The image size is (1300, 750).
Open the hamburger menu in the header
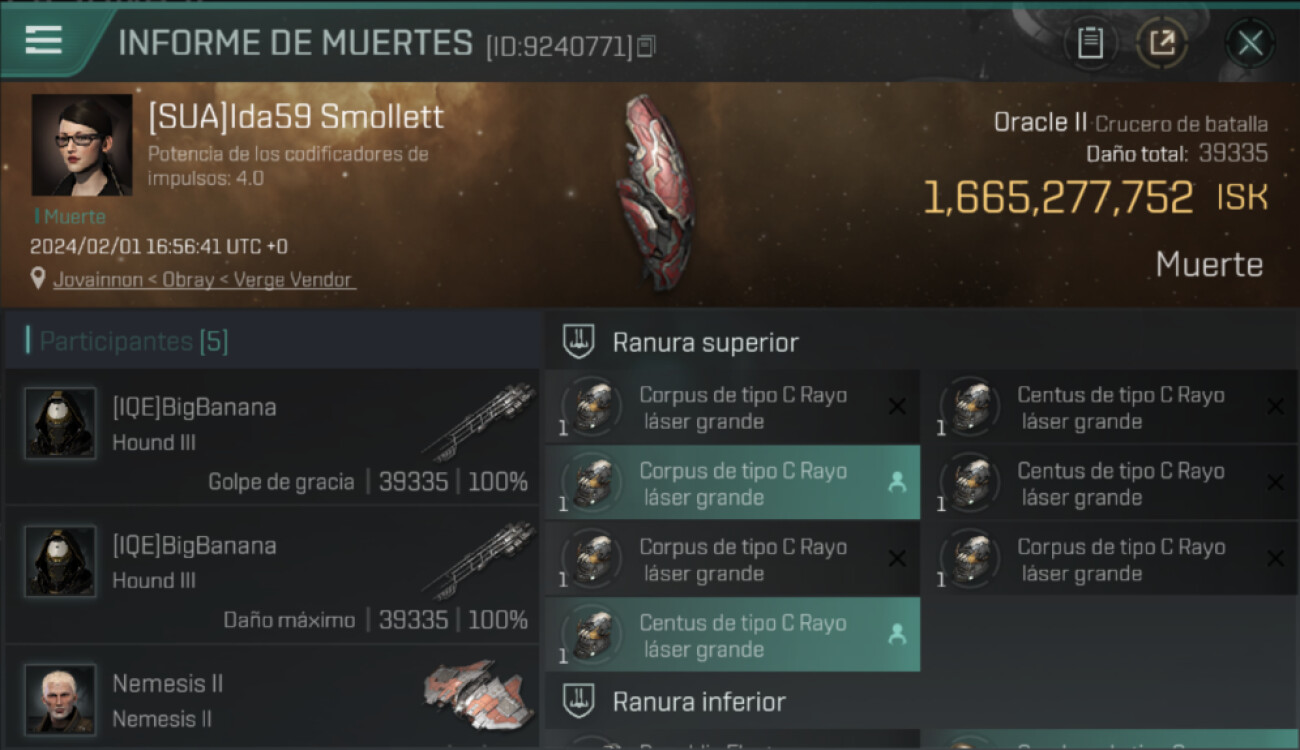pyautogui.click(x=44, y=41)
